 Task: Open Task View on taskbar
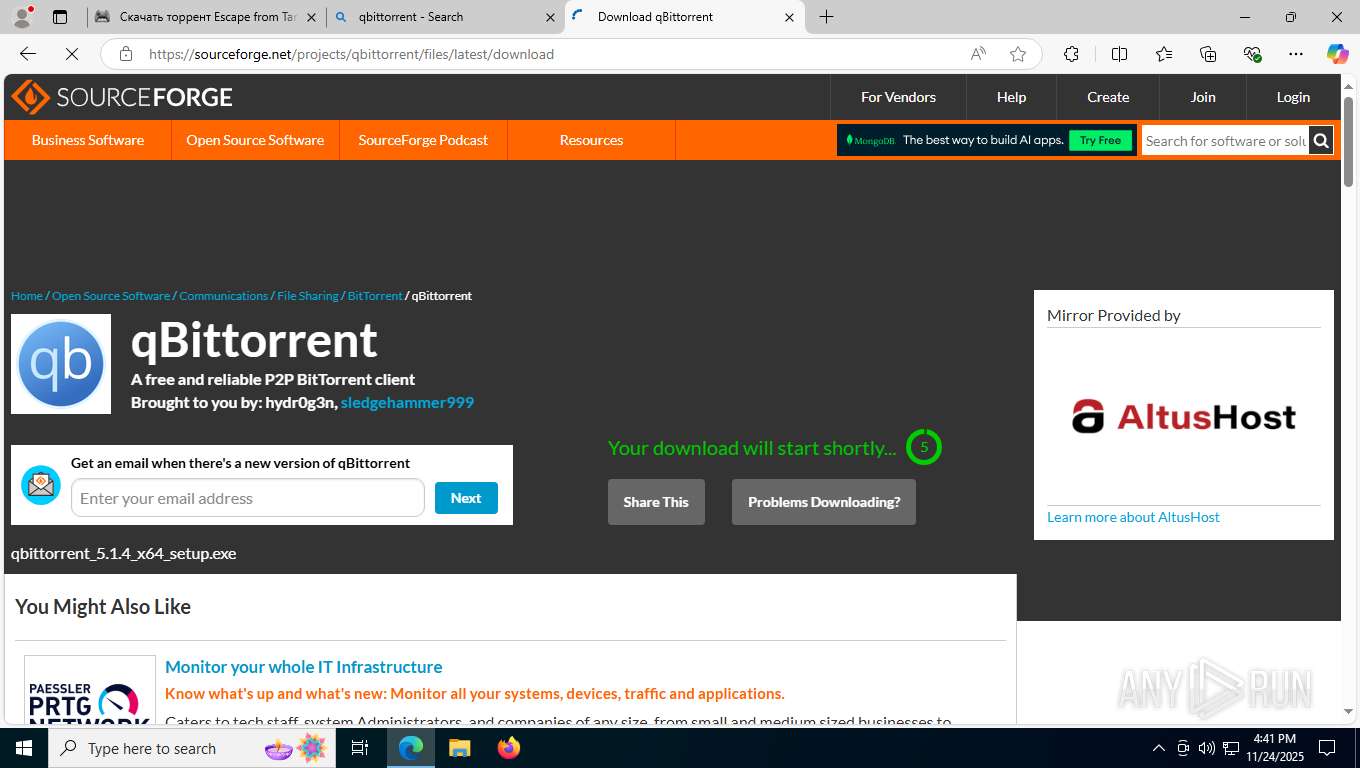(x=360, y=748)
